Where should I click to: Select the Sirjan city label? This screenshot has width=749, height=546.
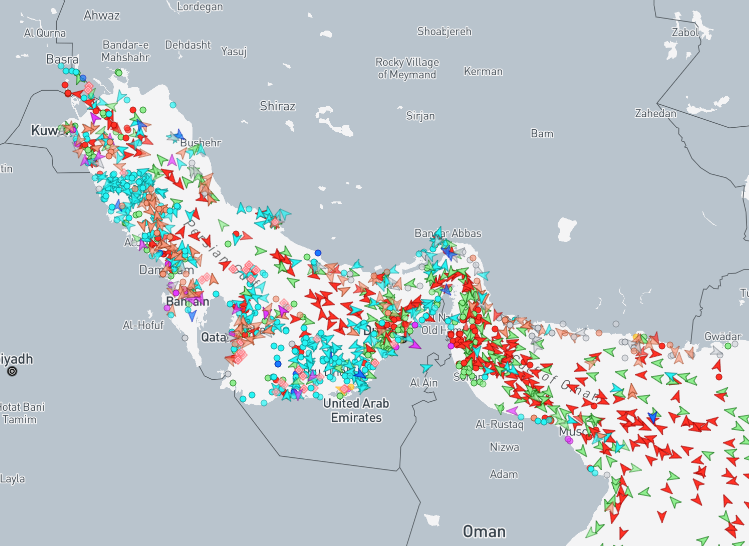[420, 116]
